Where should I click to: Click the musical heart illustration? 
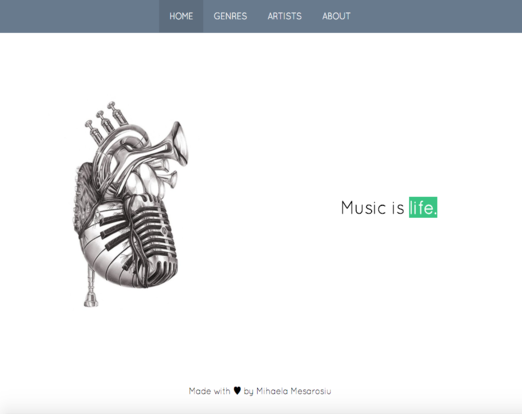130,204
